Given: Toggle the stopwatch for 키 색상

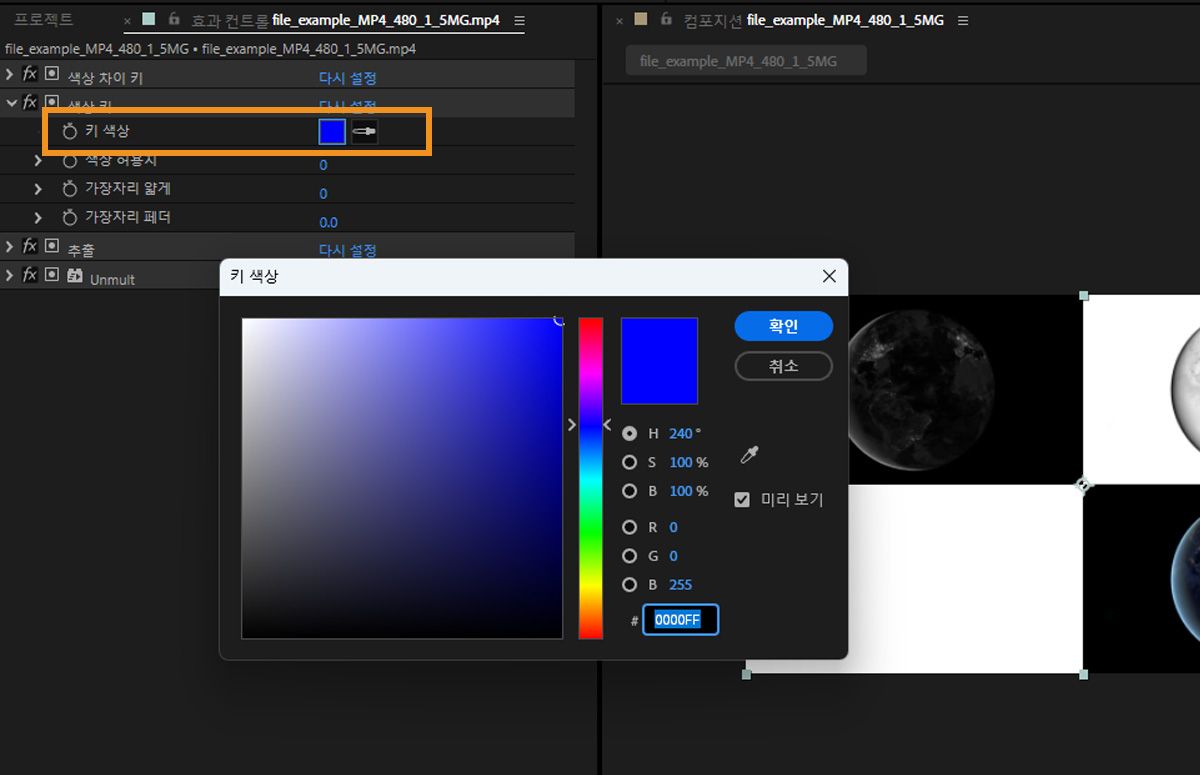Looking at the screenshot, I should 69,132.
